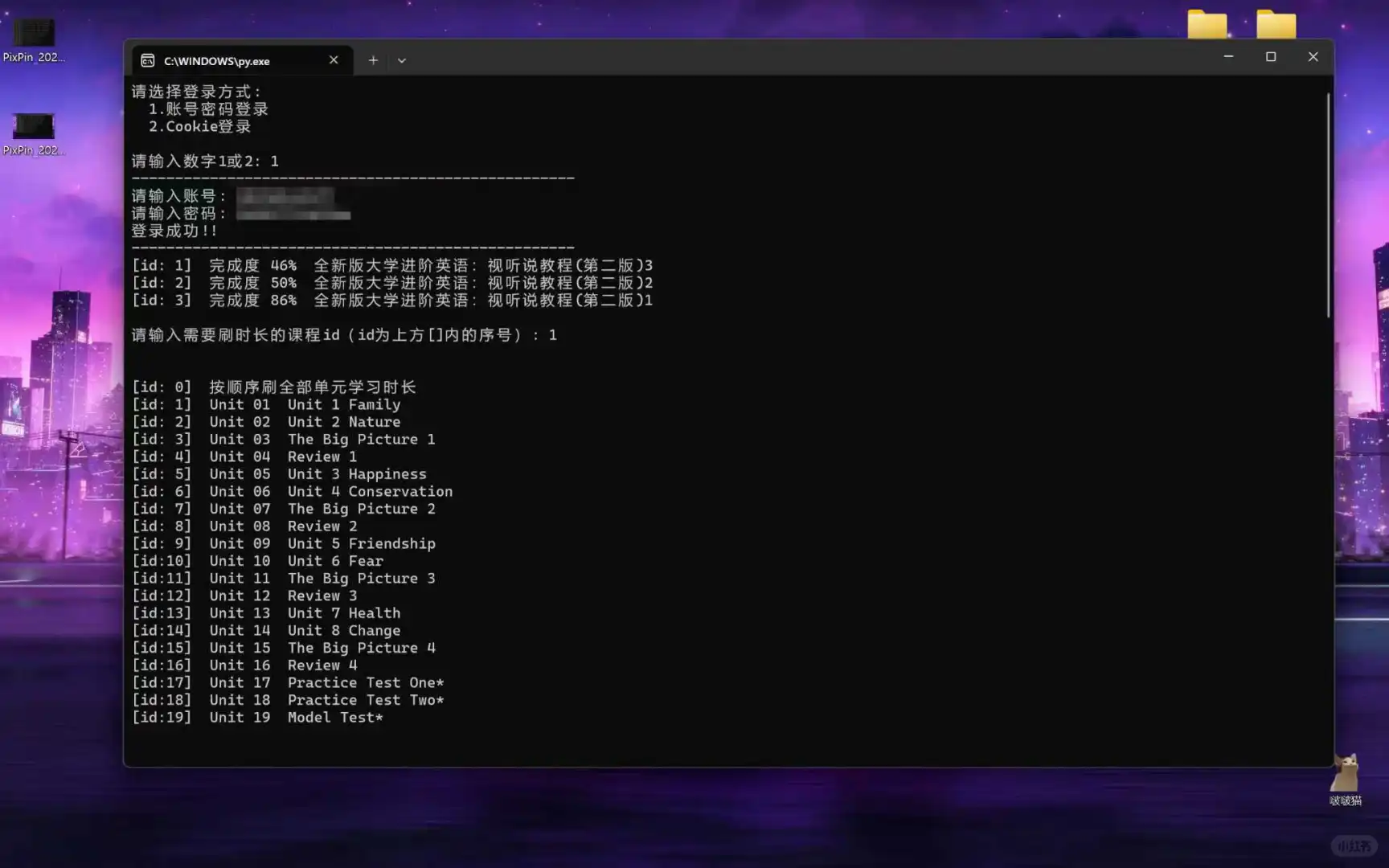
Task: Open the top PixPin_202 file on the desktop
Action: (33, 34)
